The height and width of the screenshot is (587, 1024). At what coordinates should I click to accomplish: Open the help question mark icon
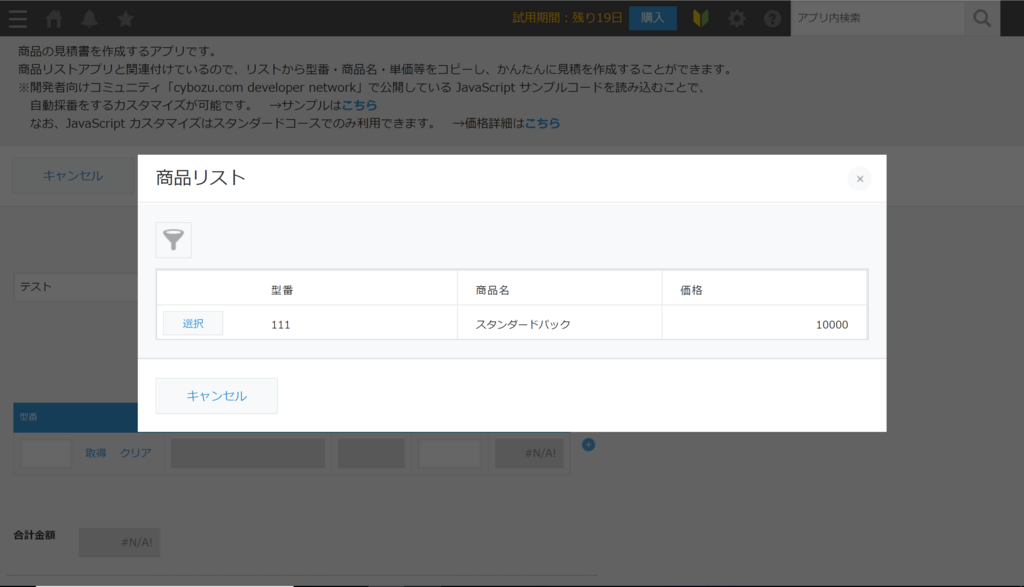tap(772, 18)
